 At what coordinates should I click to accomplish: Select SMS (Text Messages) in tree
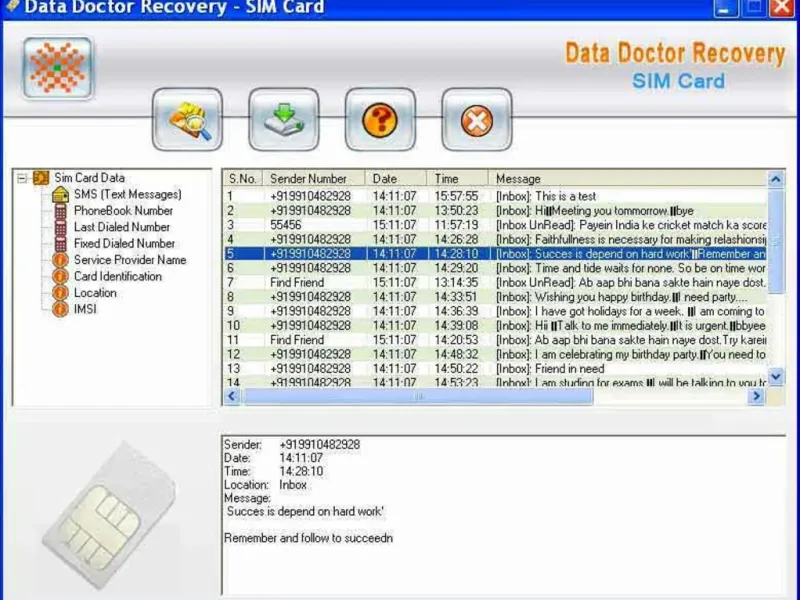128,194
